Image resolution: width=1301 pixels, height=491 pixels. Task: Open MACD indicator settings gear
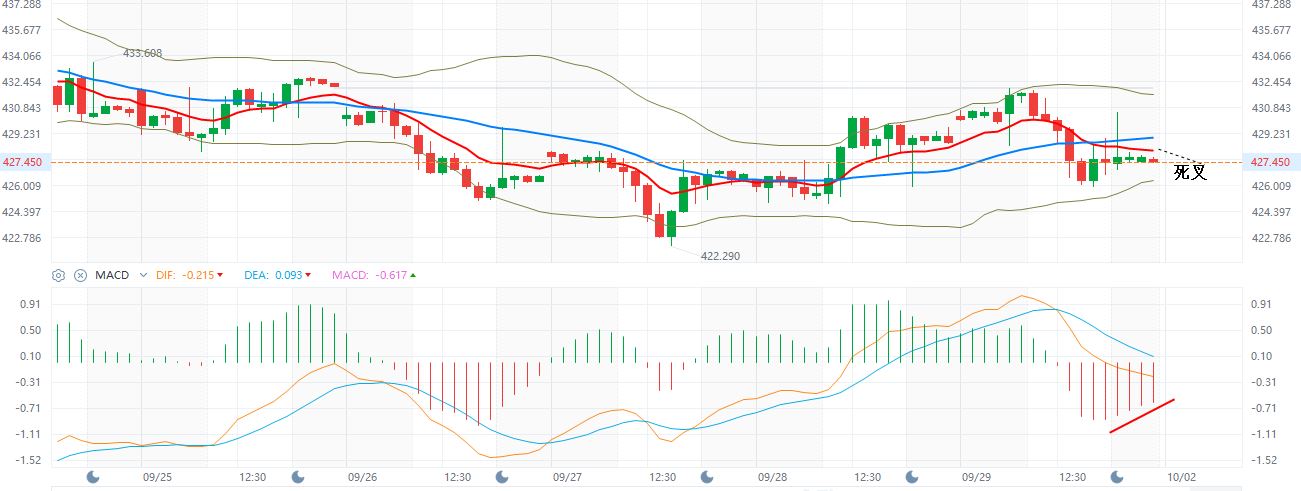tap(58, 275)
